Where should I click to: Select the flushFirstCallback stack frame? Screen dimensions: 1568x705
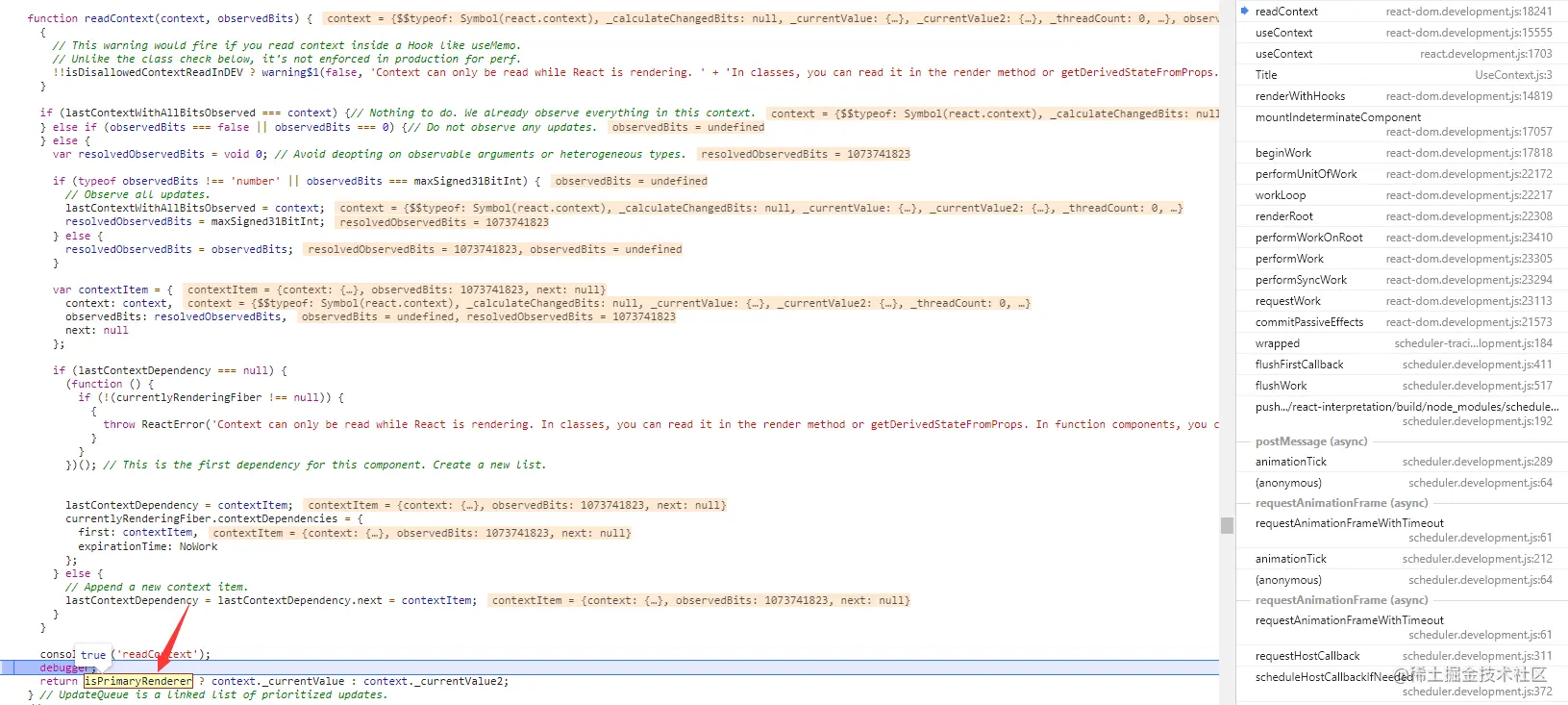pyautogui.click(x=1402, y=365)
